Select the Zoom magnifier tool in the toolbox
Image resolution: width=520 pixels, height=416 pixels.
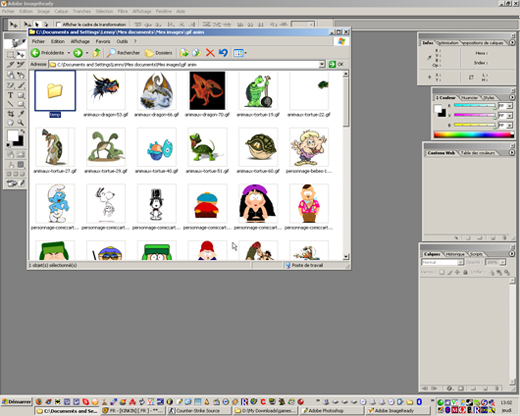(x=21, y=123)
